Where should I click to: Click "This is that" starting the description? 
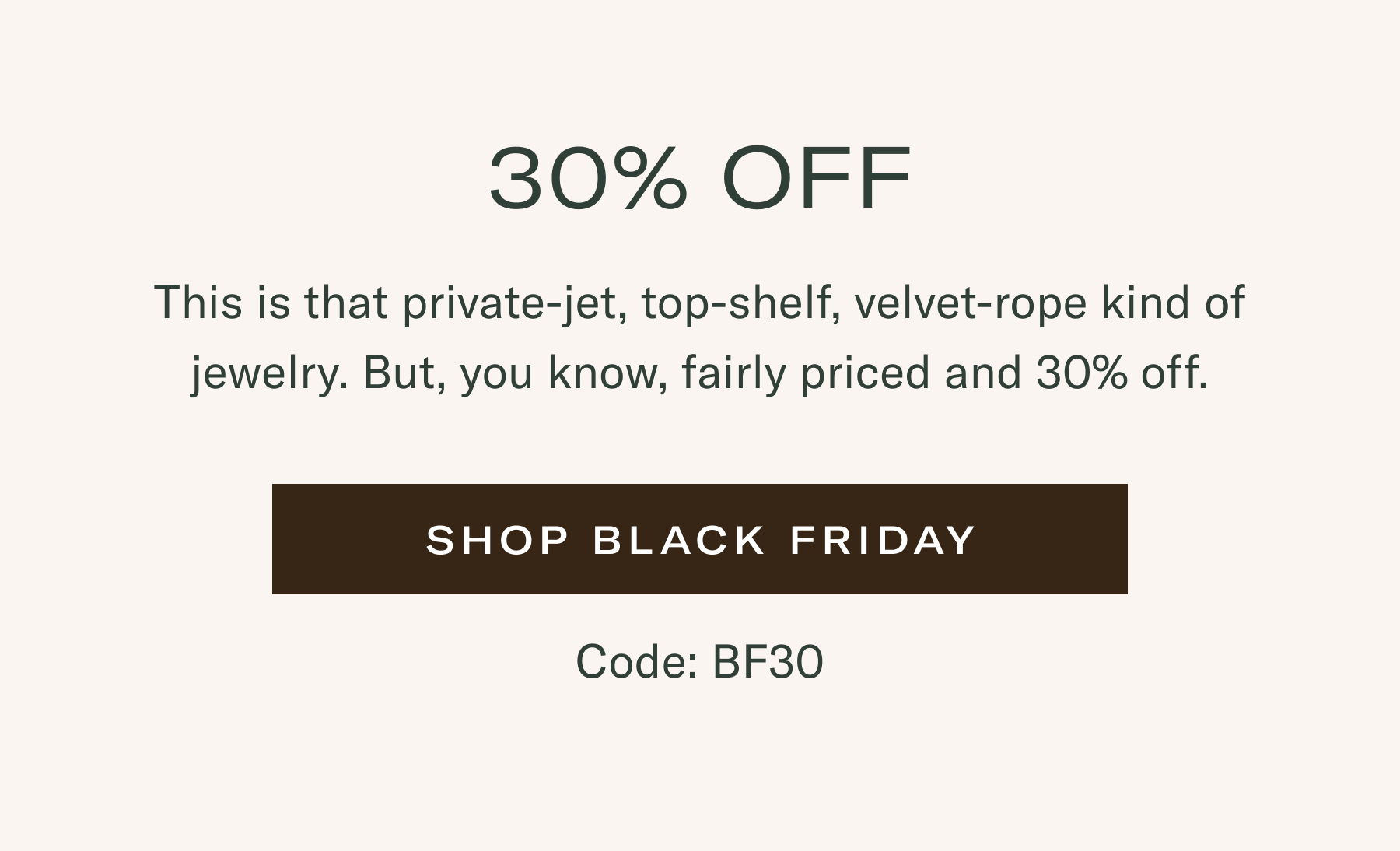(271, 302)
